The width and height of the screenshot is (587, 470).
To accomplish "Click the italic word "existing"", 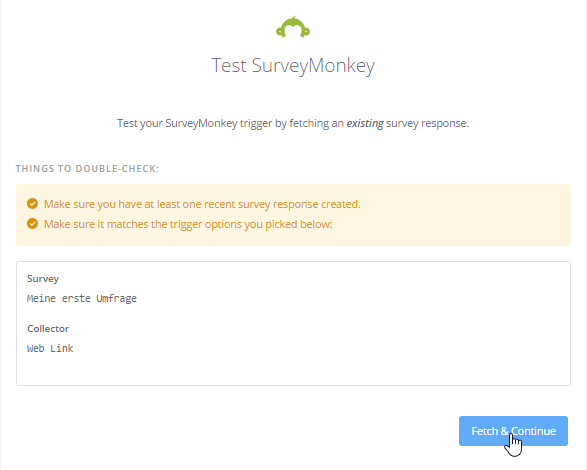I will pyautogui.click(x=365, y=123).
